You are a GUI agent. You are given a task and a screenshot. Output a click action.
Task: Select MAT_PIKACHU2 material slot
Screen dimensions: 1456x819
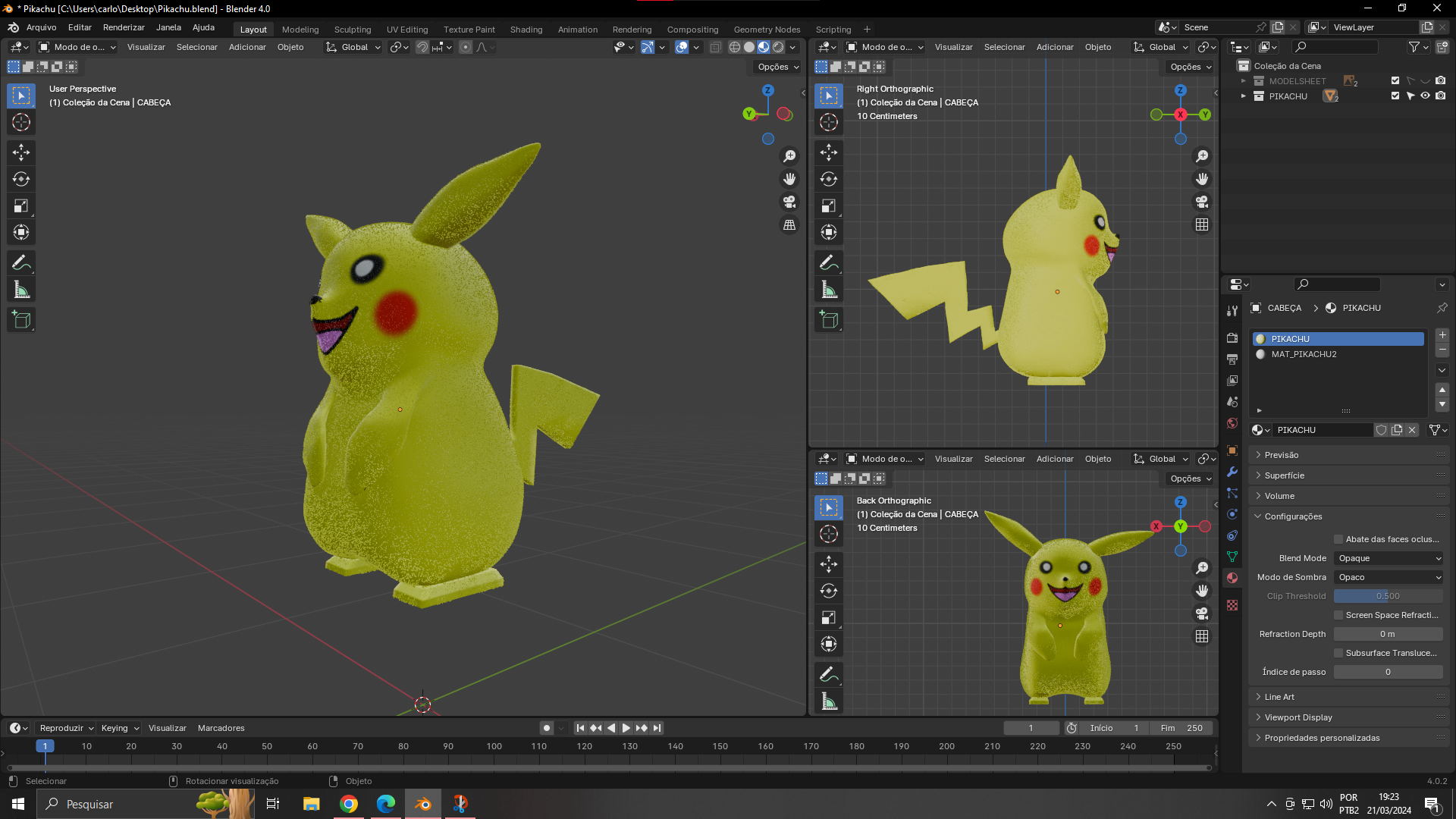point(1304,354)
